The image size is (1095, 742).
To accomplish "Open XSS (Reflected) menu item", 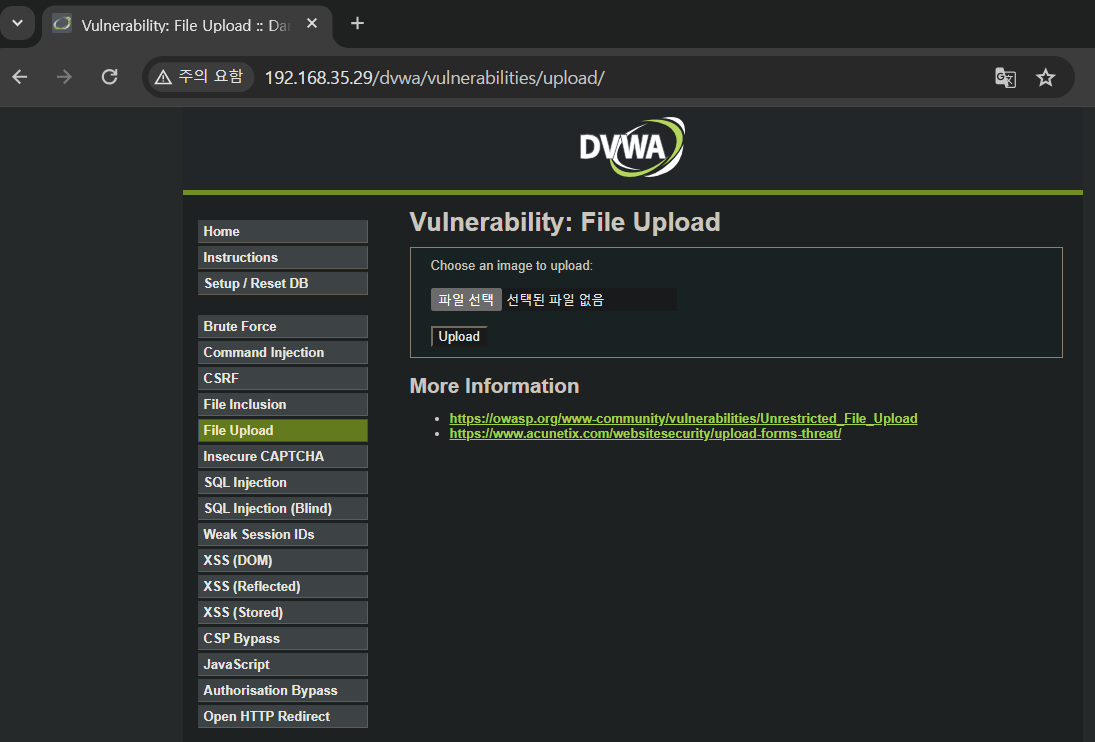I will [x=283, y=586].
